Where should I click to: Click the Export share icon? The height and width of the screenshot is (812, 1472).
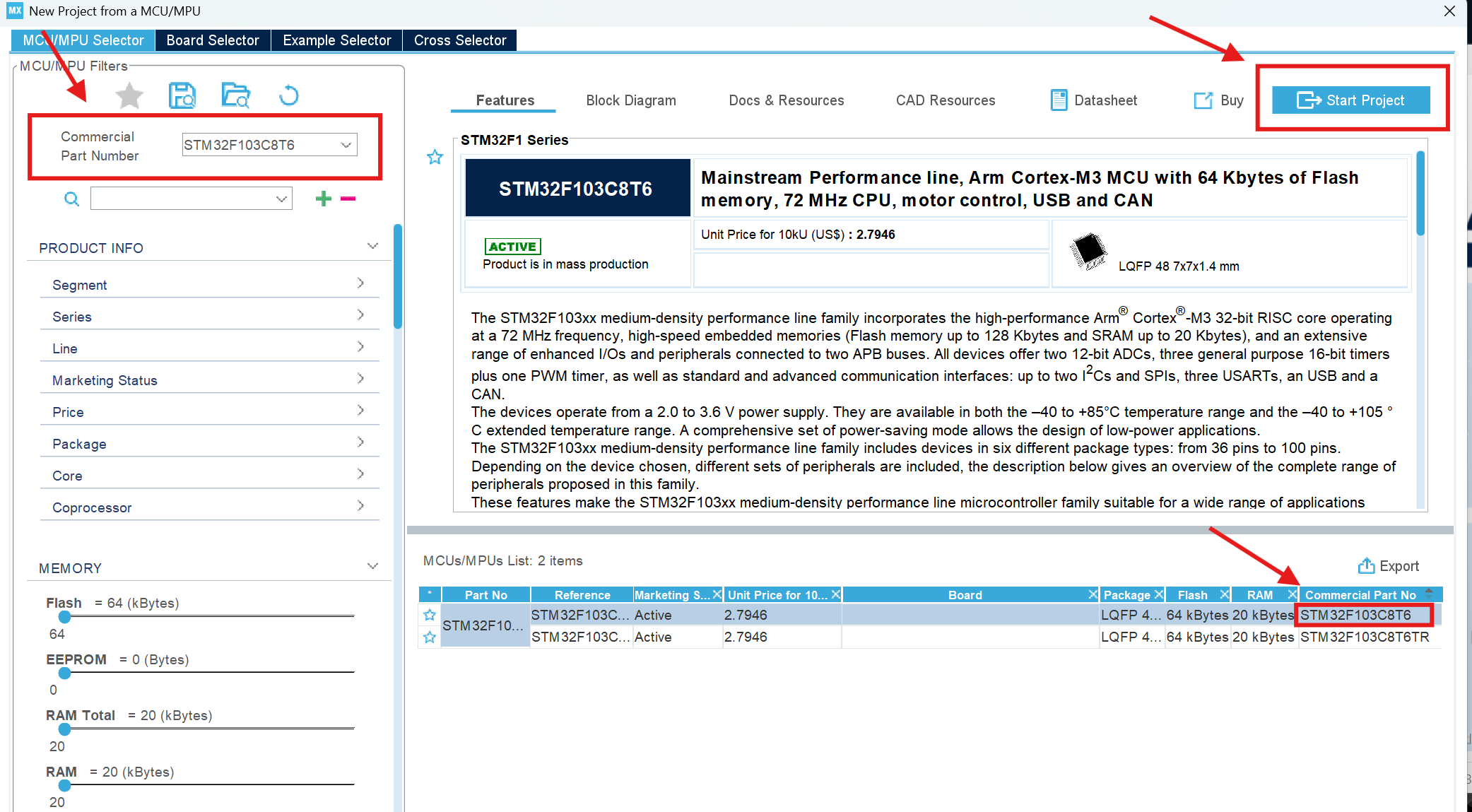[x=1366, y=566]
